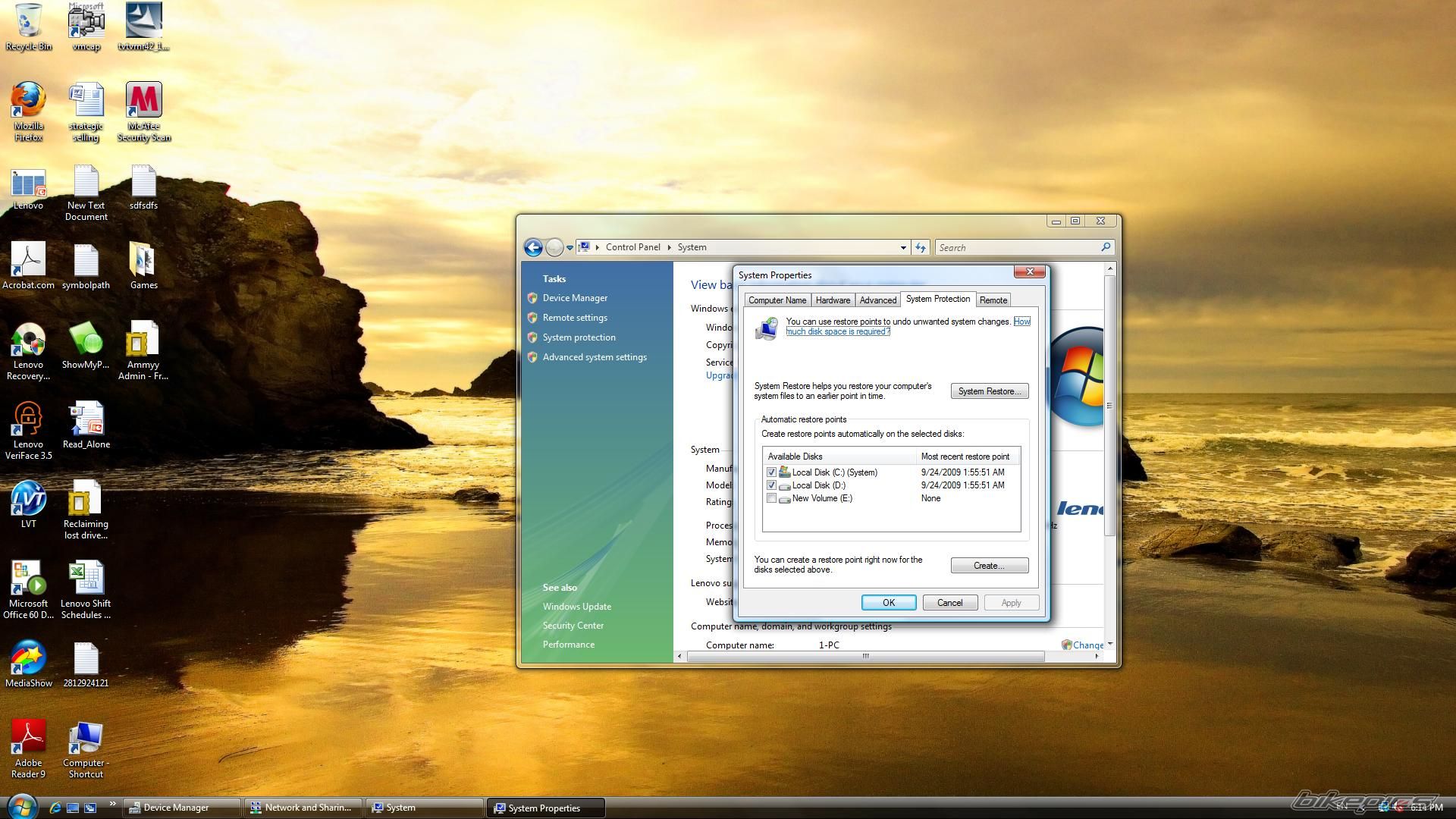Image resolution: width=1456 pixels, height=819 pixels.
Task: Expand hidden Quick Launch items chevron
Action: (113, 804)
